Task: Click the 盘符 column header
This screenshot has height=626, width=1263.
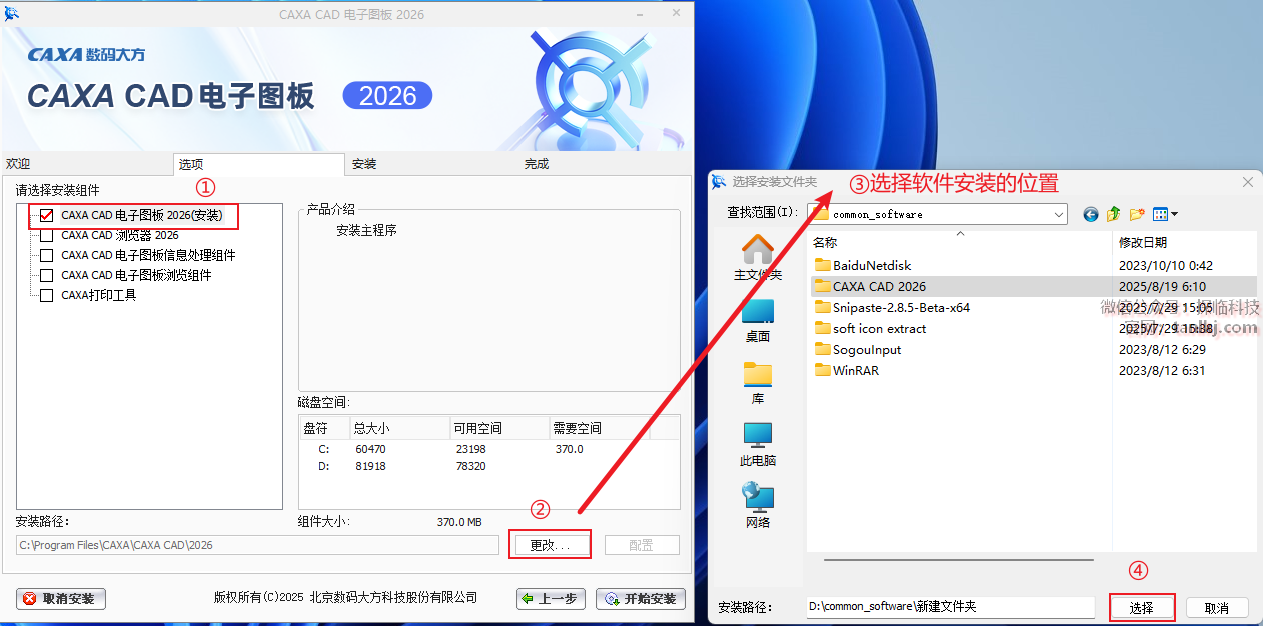Action: [x=324, y=428]
